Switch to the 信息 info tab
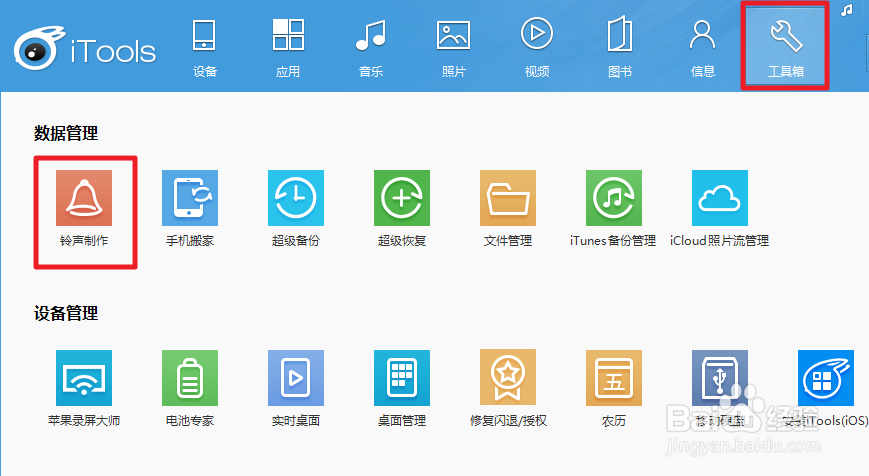 click(x=702, y=48)
